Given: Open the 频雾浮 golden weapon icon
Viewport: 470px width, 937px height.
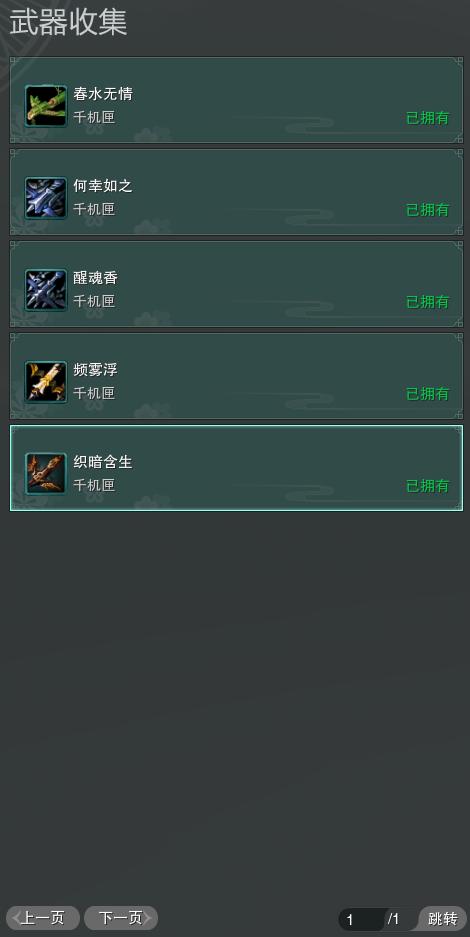Looking at the screenshot, I should pyautogui.click(x=46, y=382).
